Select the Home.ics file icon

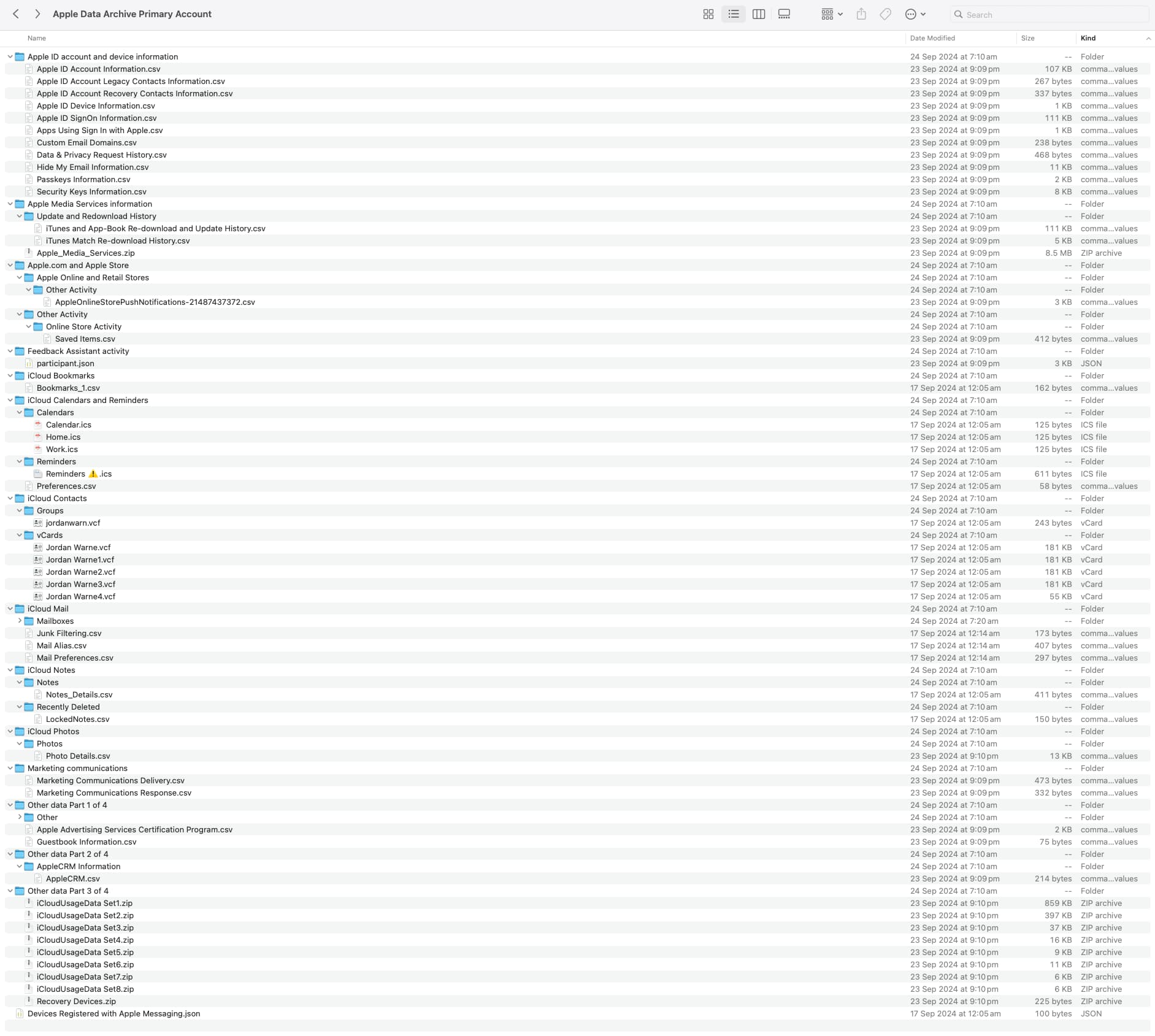pos(38,437)
